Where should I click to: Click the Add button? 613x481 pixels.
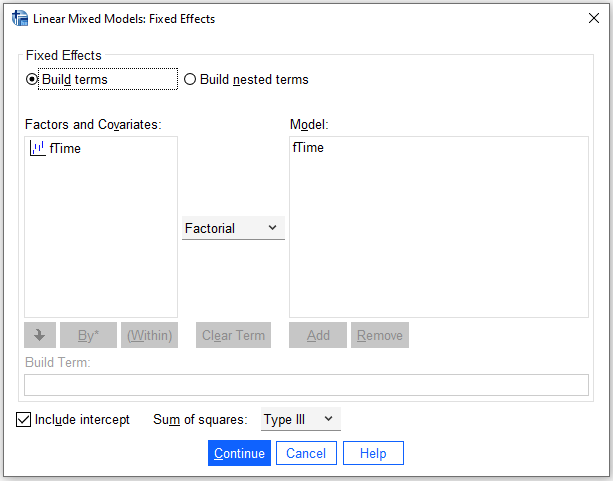point(318,335)
